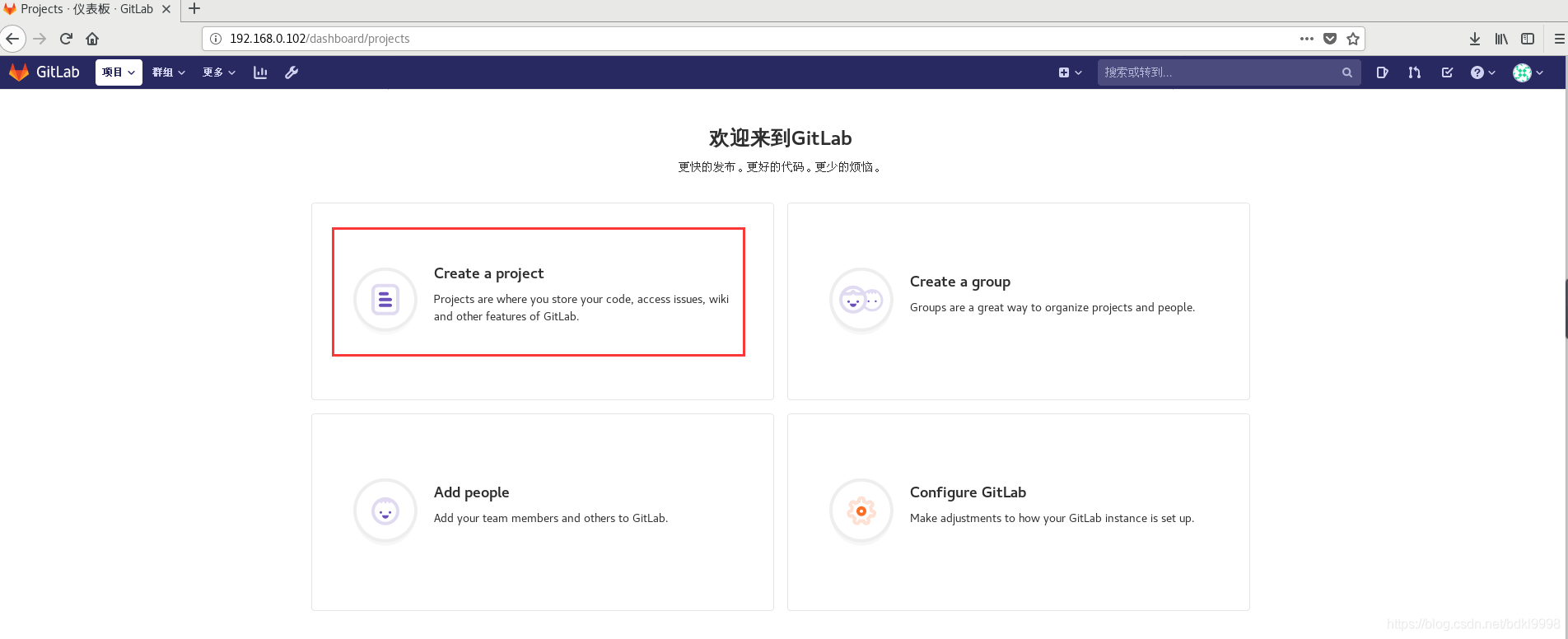Bookmark this page with the star icon
Viewport: 1568px width, 639px height.
[x=1353, y=39]
